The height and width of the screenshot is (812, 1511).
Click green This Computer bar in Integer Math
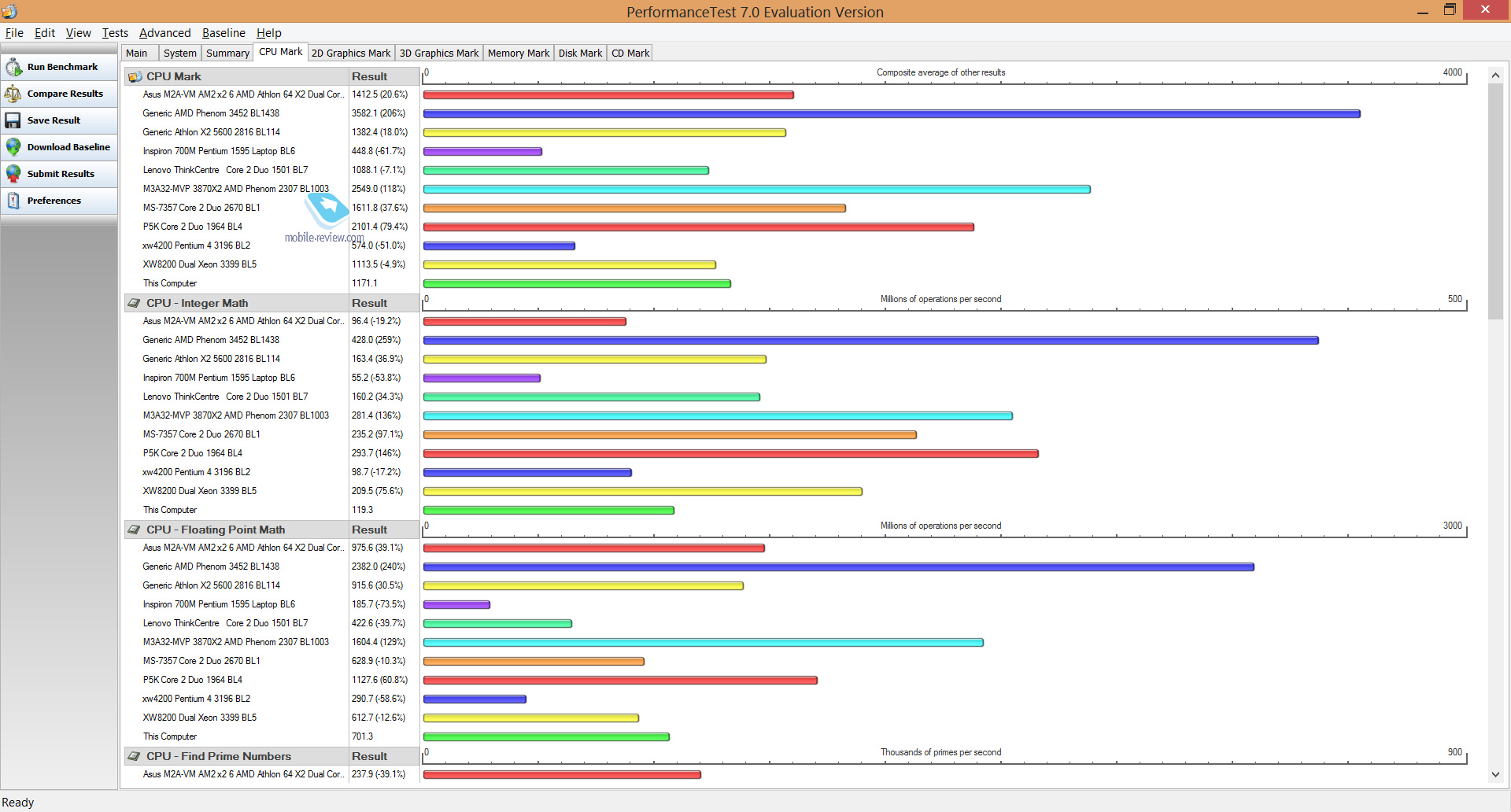[x=549, y=511]
